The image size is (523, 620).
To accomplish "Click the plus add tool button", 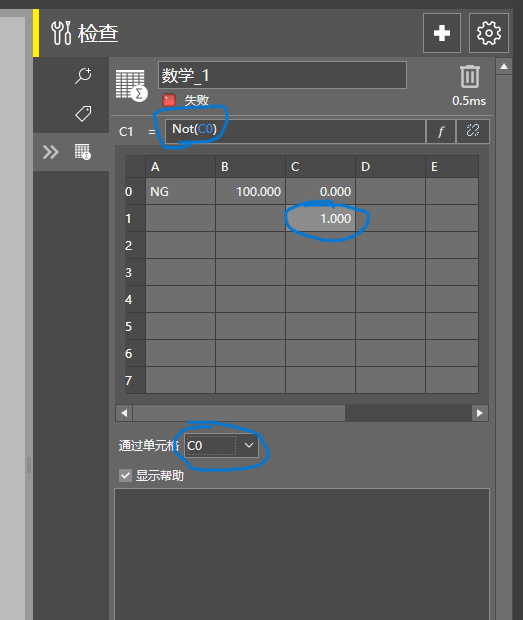I will coord(442,33).
